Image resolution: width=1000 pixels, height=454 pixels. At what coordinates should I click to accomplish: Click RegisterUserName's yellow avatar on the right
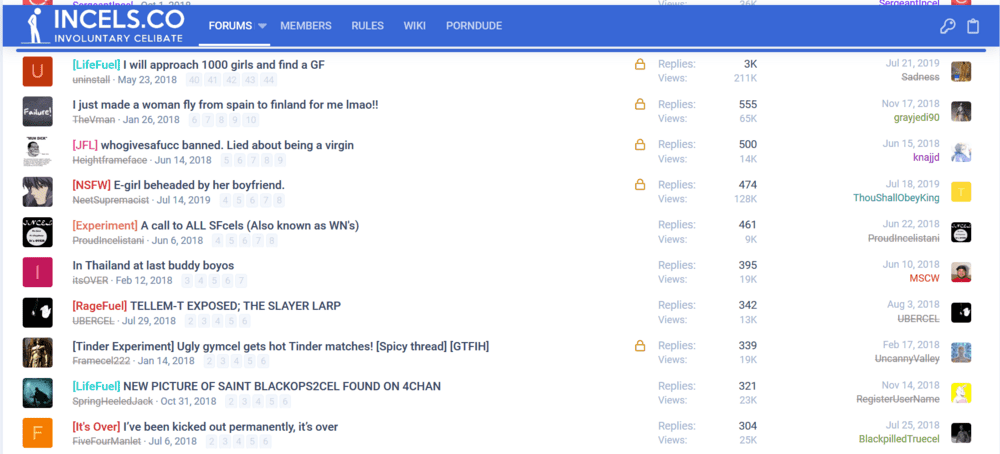961,393
